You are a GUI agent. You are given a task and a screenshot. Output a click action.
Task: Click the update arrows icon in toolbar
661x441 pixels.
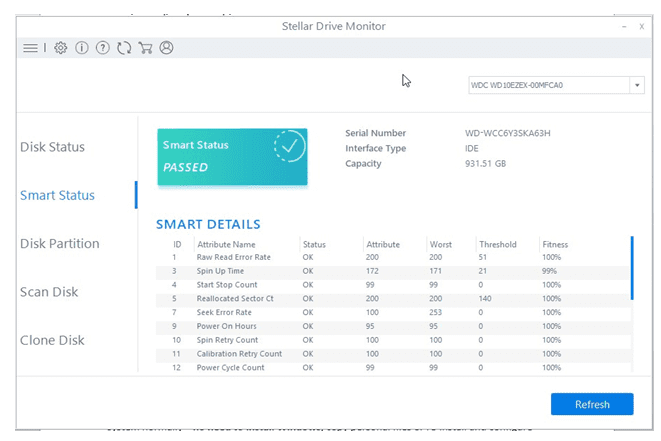[x=124, y=48]
